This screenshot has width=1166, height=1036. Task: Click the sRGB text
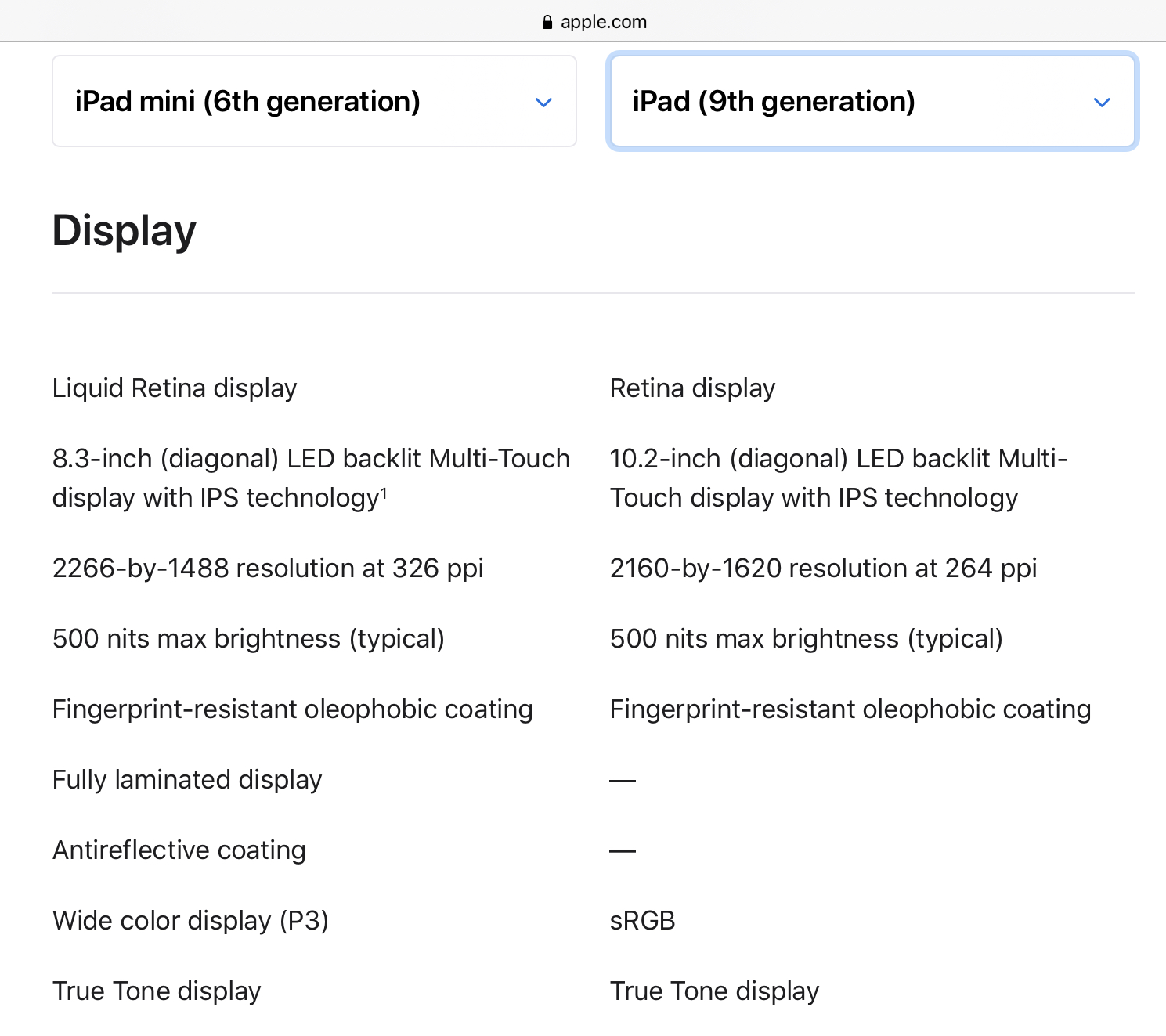click(x=642, y=921)
